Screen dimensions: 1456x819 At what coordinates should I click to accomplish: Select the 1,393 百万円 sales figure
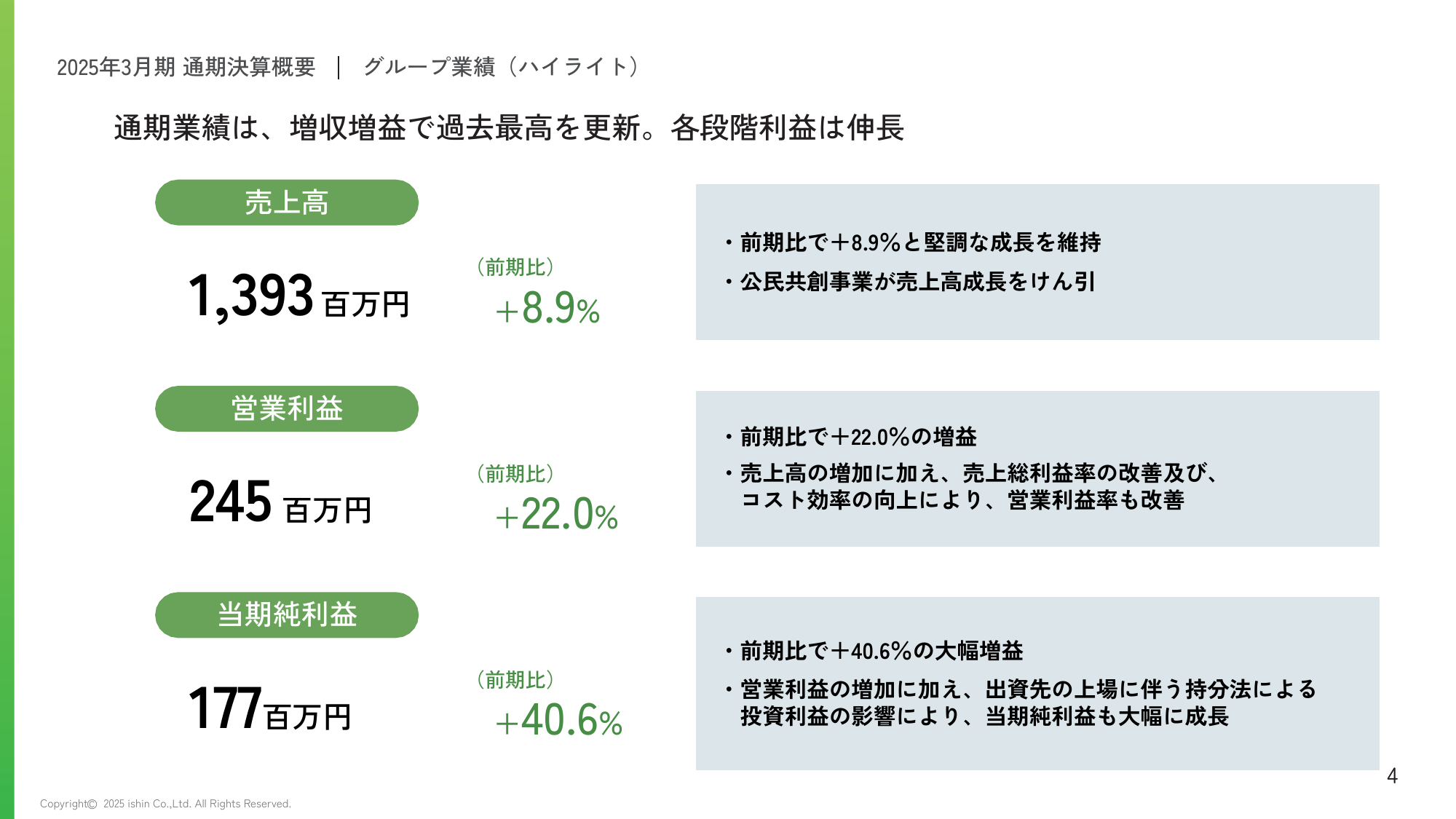pos(299,296)
